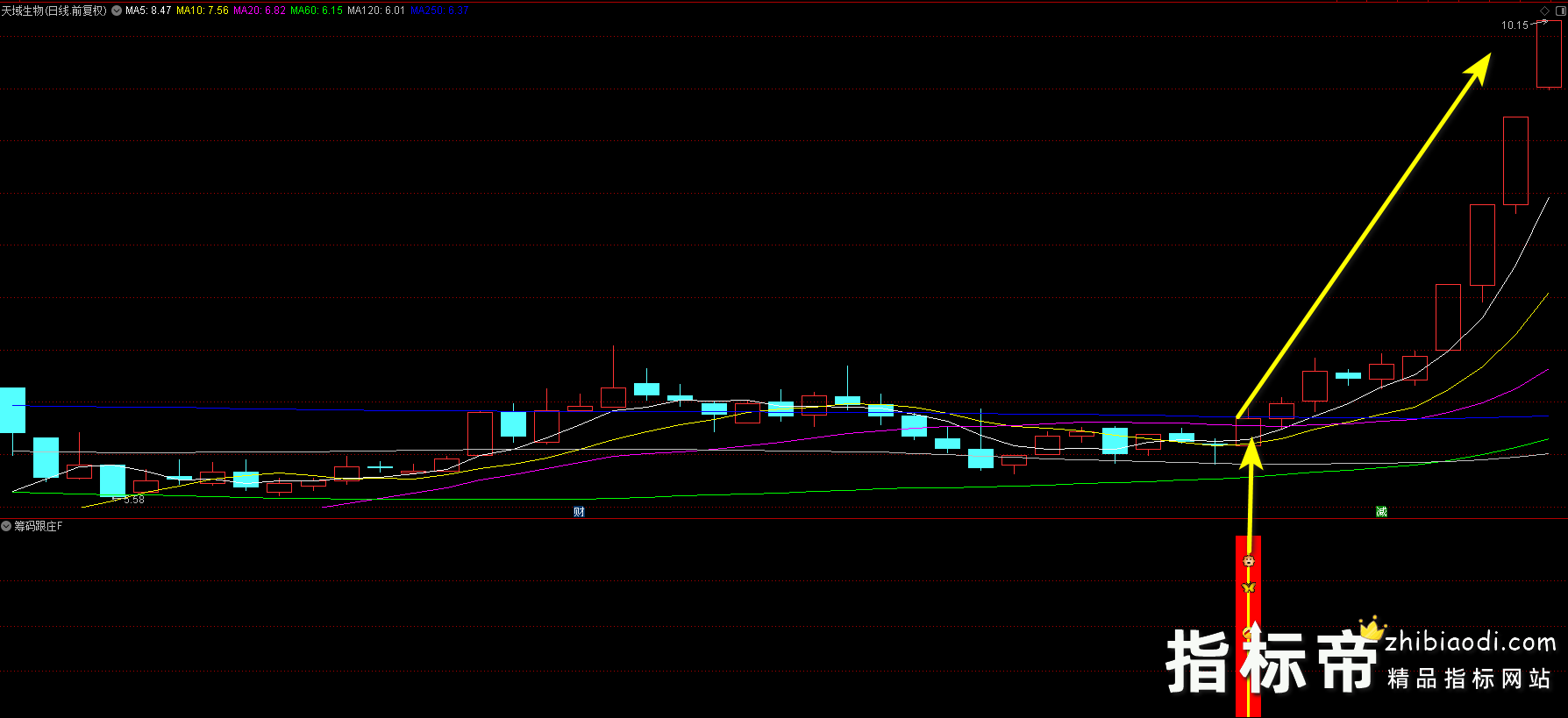
Task: Click the blue 财 marker icon
Action: click(x=579, y=512)
